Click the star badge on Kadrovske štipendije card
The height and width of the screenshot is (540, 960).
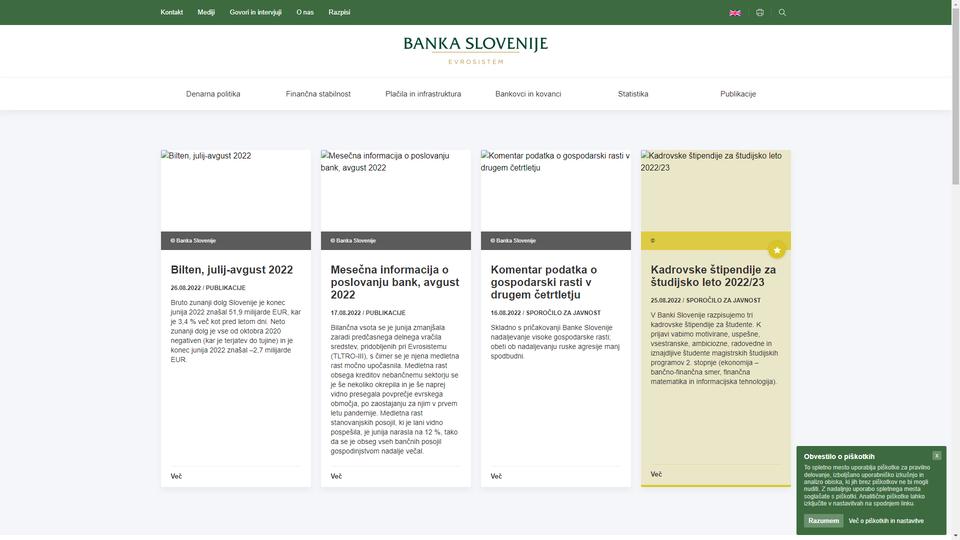777,250
